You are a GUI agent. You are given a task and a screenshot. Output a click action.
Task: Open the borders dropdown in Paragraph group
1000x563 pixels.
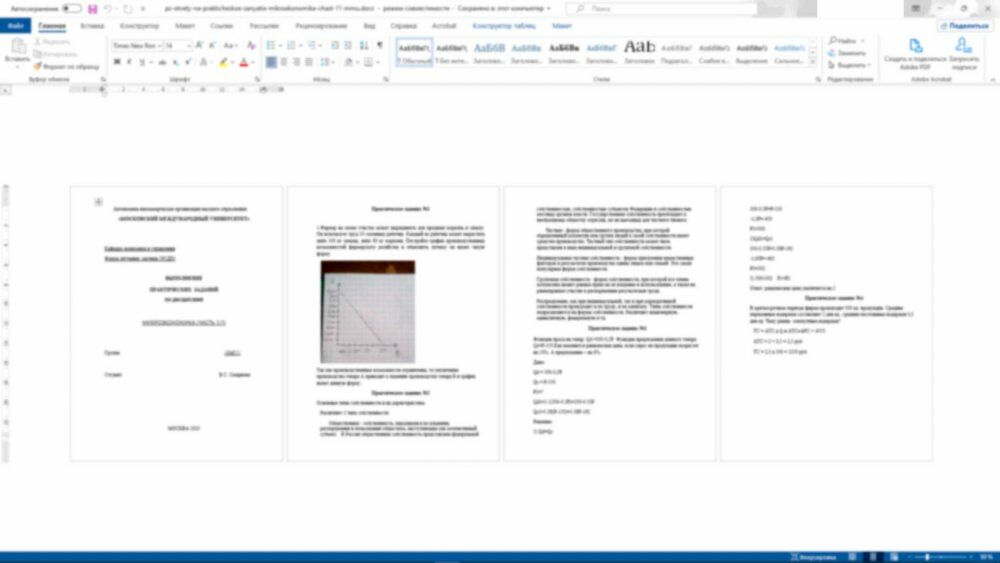point(376,62)
